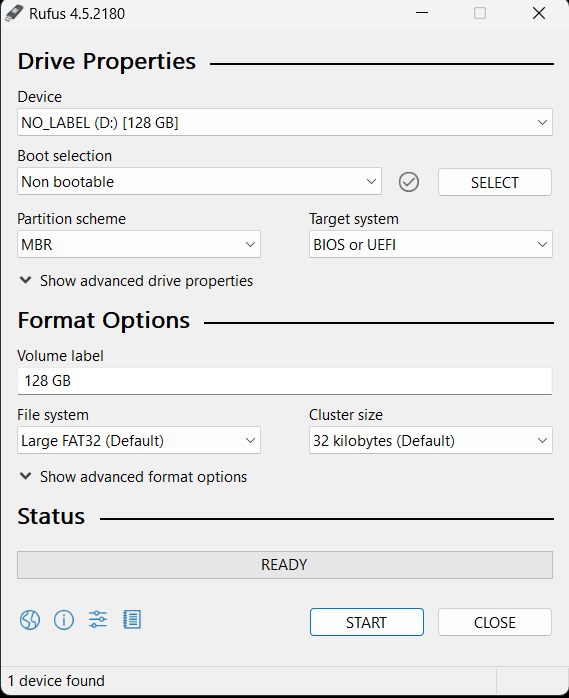This screenshot has height=698, width=569.
Task: Click the checksum checkmark icon
Action: click(408, 182)
